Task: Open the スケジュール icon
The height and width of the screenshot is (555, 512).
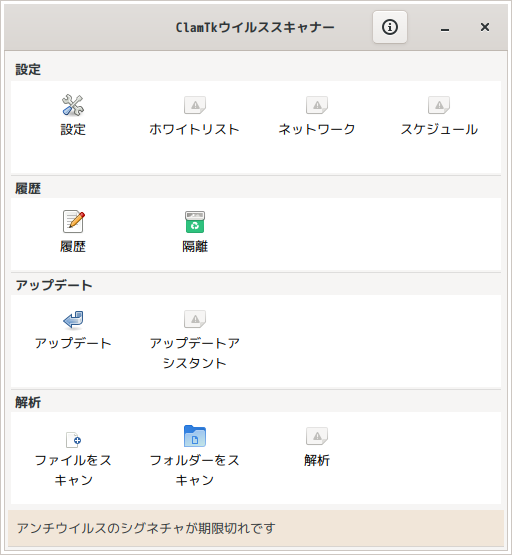Action: tap(439, 105)
